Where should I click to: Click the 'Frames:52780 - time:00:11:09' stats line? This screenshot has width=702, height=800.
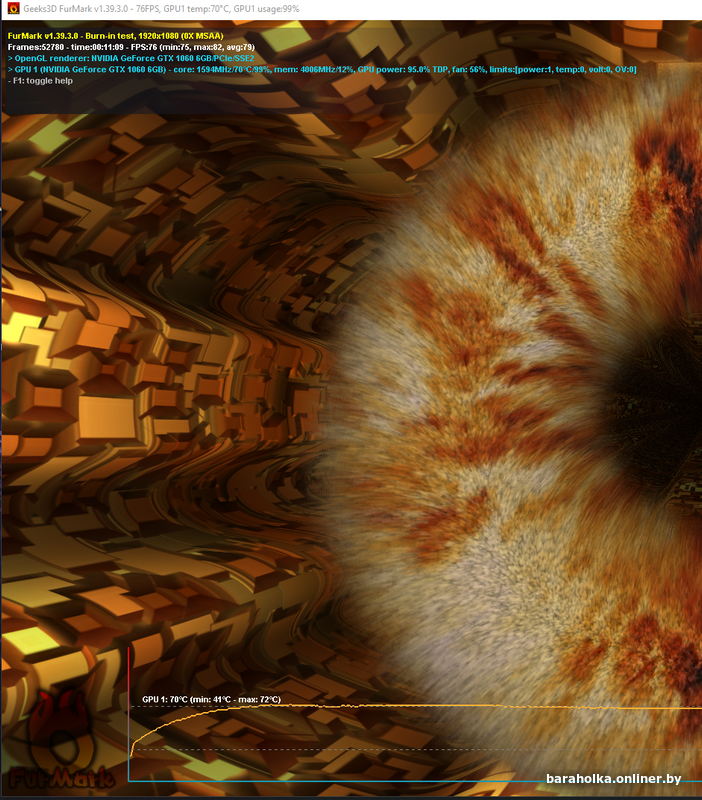[131, 47]
